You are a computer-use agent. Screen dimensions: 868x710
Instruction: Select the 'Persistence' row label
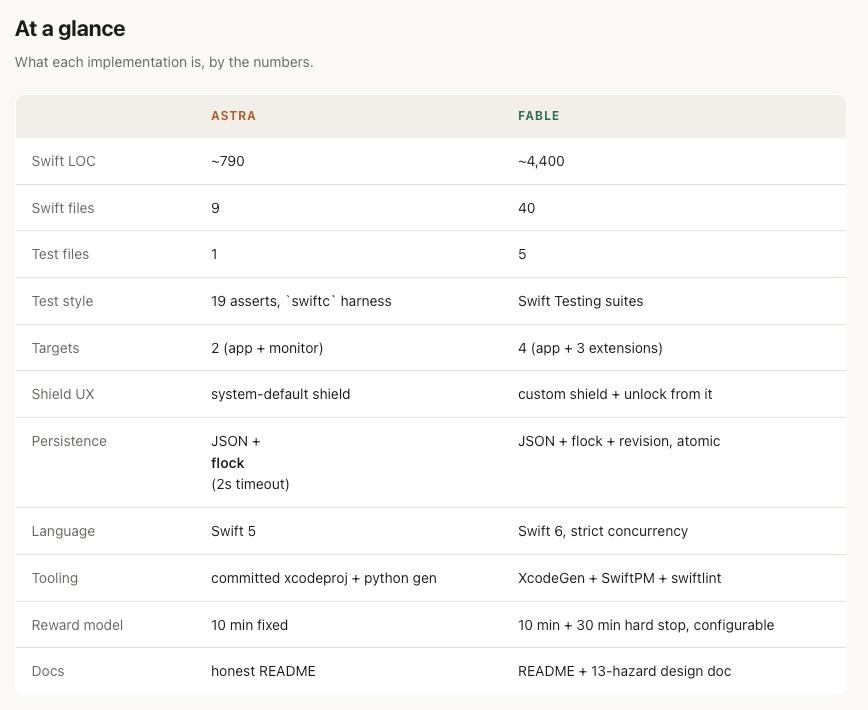coord(69,441)
